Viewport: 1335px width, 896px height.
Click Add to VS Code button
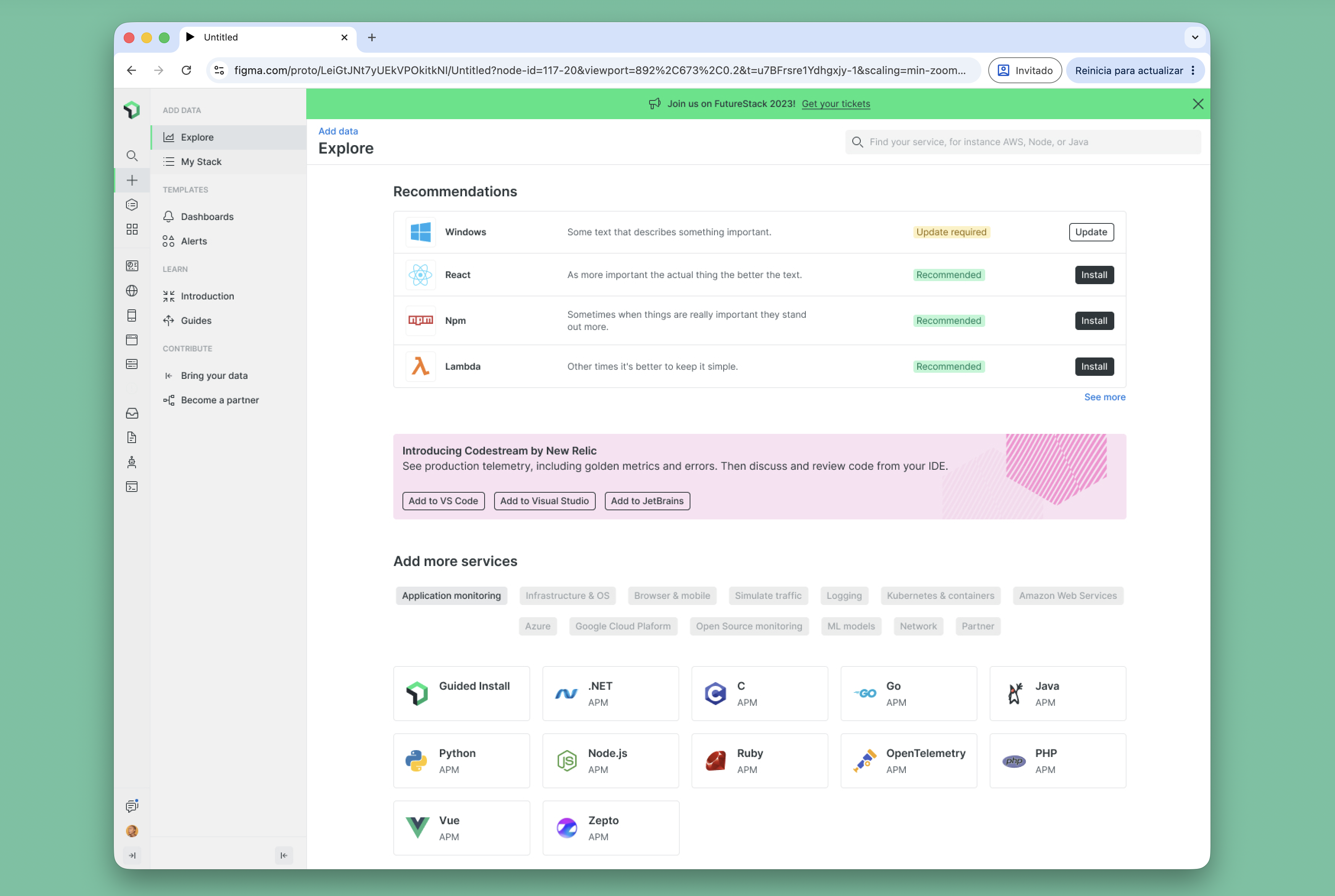(x=443, y=501)
